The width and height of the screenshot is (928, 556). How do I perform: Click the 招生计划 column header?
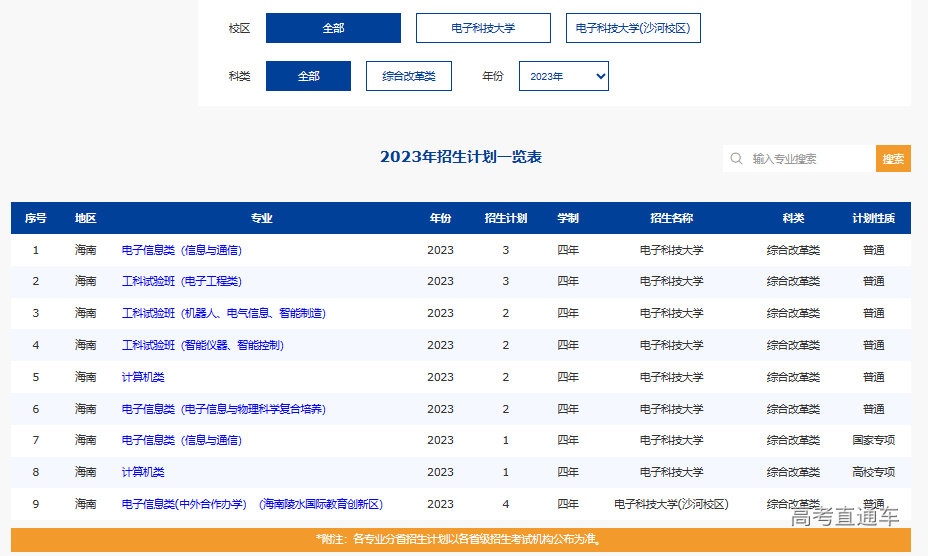click(x=505, y=218)
